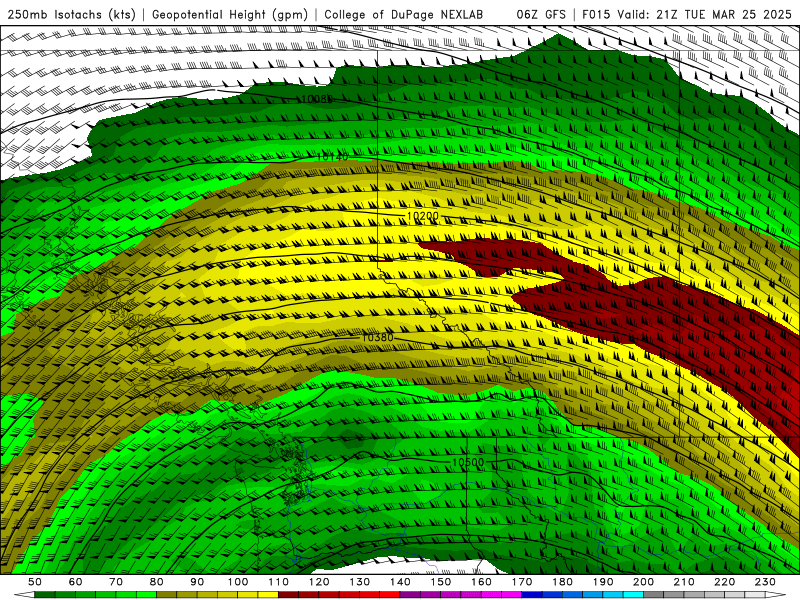The height and width of the screenshot is (600, 800).
Task: Click the 130 label on the color scale
Action: (x=360, y=582)
